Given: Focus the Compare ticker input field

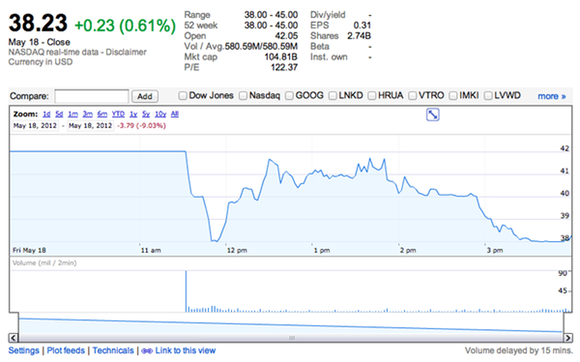Looking at the screenshot, I should tap(92, 96).
